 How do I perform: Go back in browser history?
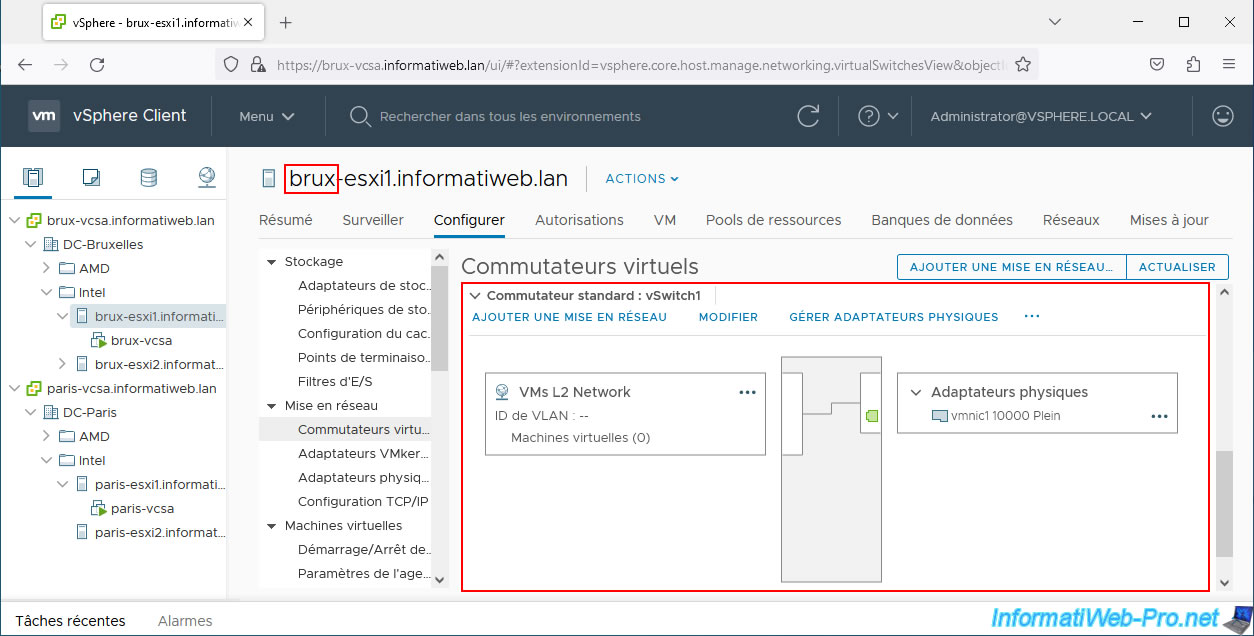point(25,64)
